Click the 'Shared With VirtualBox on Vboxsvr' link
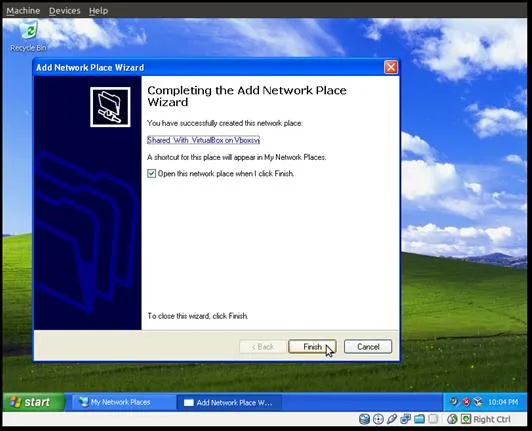The height and width of the screenshot is (431, 532). [x=203, y=140]
